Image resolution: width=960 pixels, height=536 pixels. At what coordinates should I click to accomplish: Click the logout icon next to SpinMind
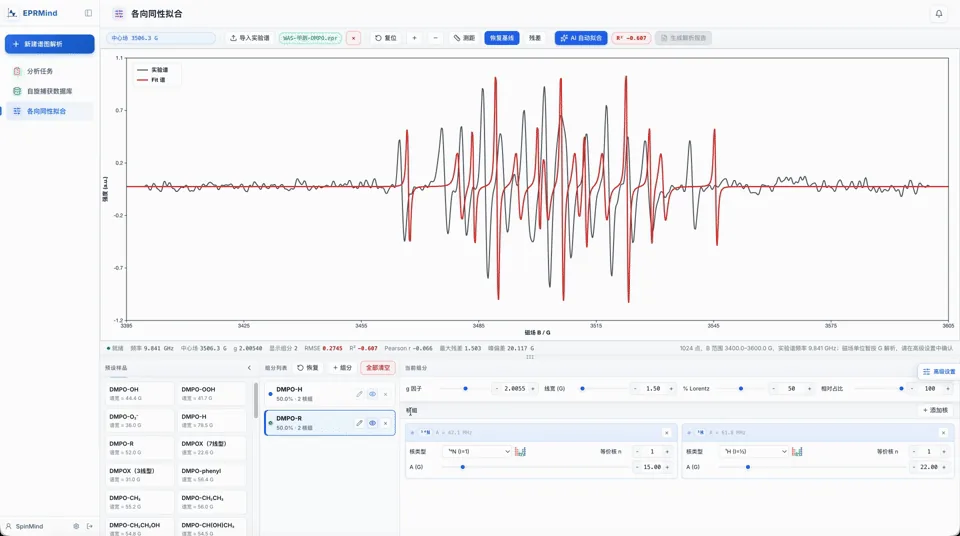89,526
